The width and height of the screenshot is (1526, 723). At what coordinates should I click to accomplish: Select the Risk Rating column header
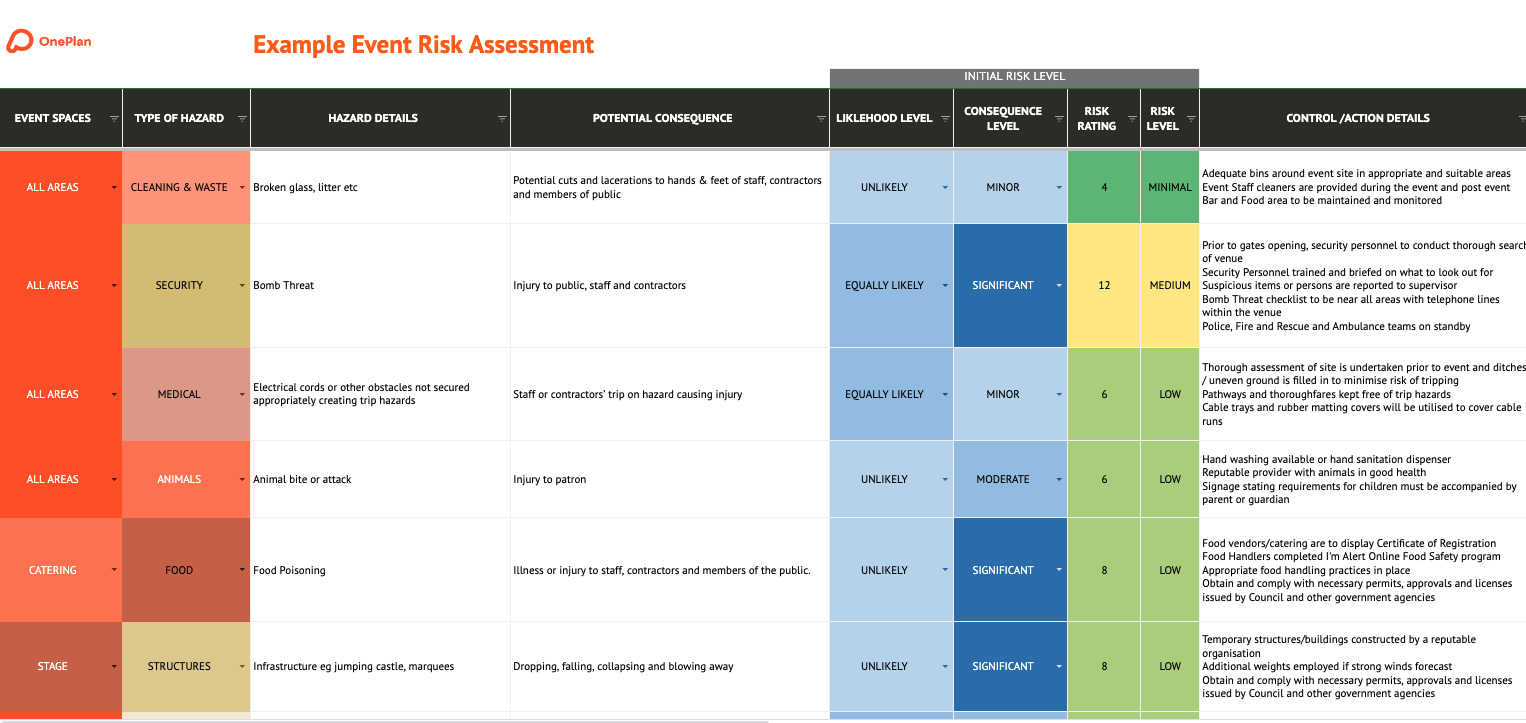point(1096,118)
